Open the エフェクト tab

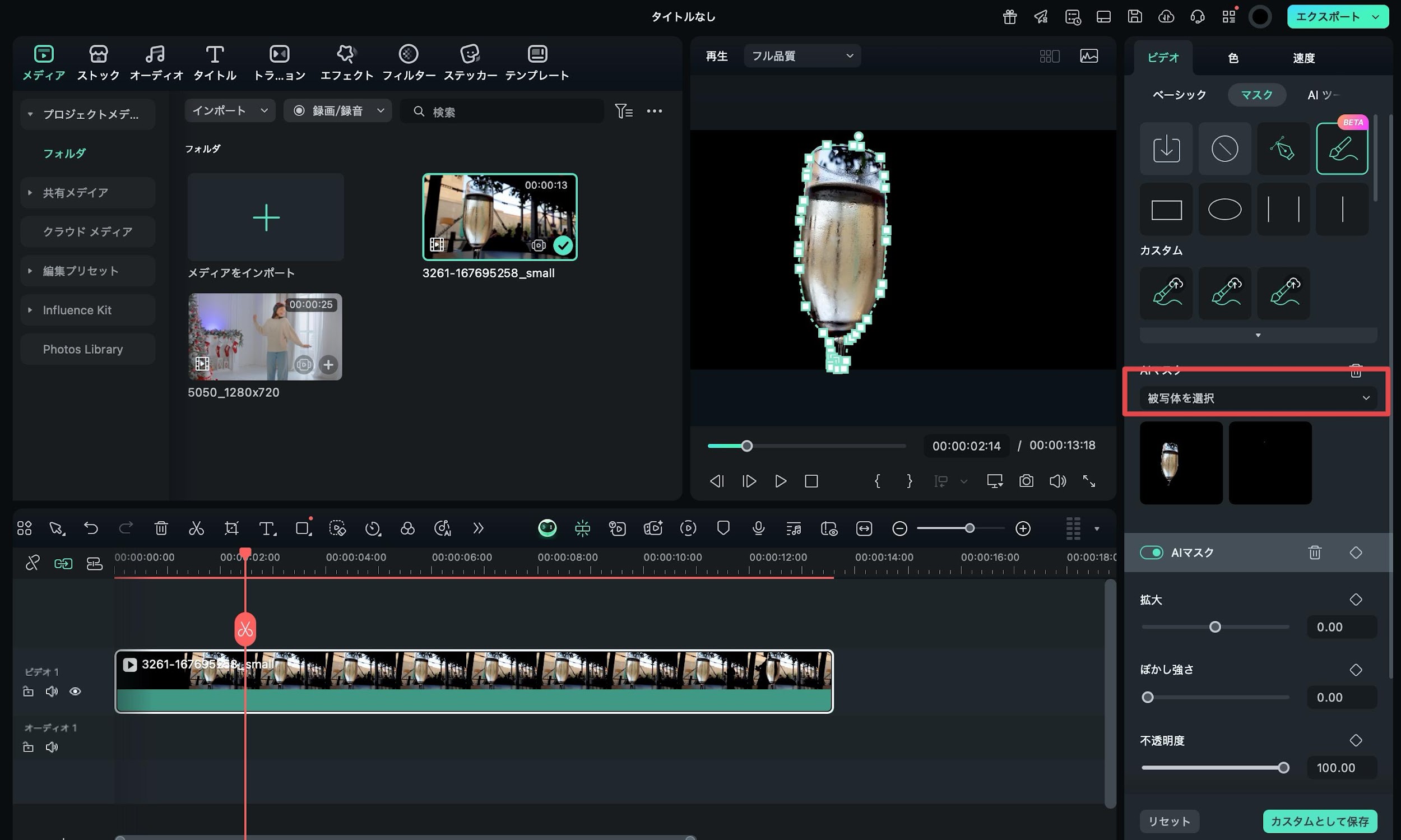(x=346, y=62)
